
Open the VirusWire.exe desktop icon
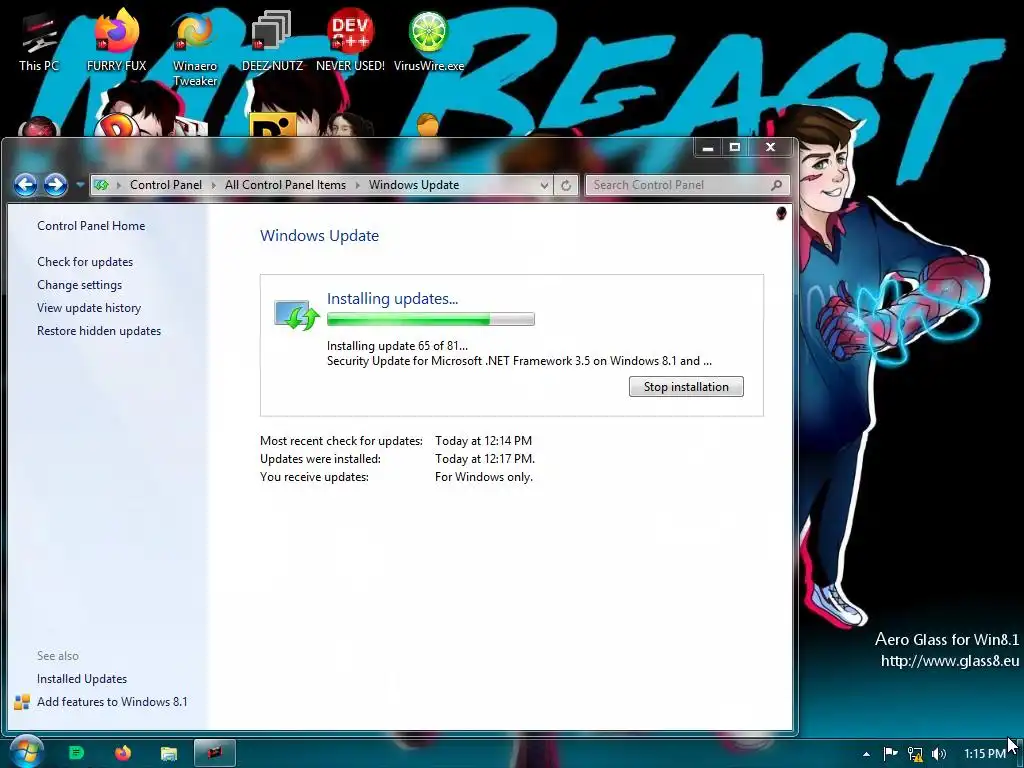click(428, 40)
